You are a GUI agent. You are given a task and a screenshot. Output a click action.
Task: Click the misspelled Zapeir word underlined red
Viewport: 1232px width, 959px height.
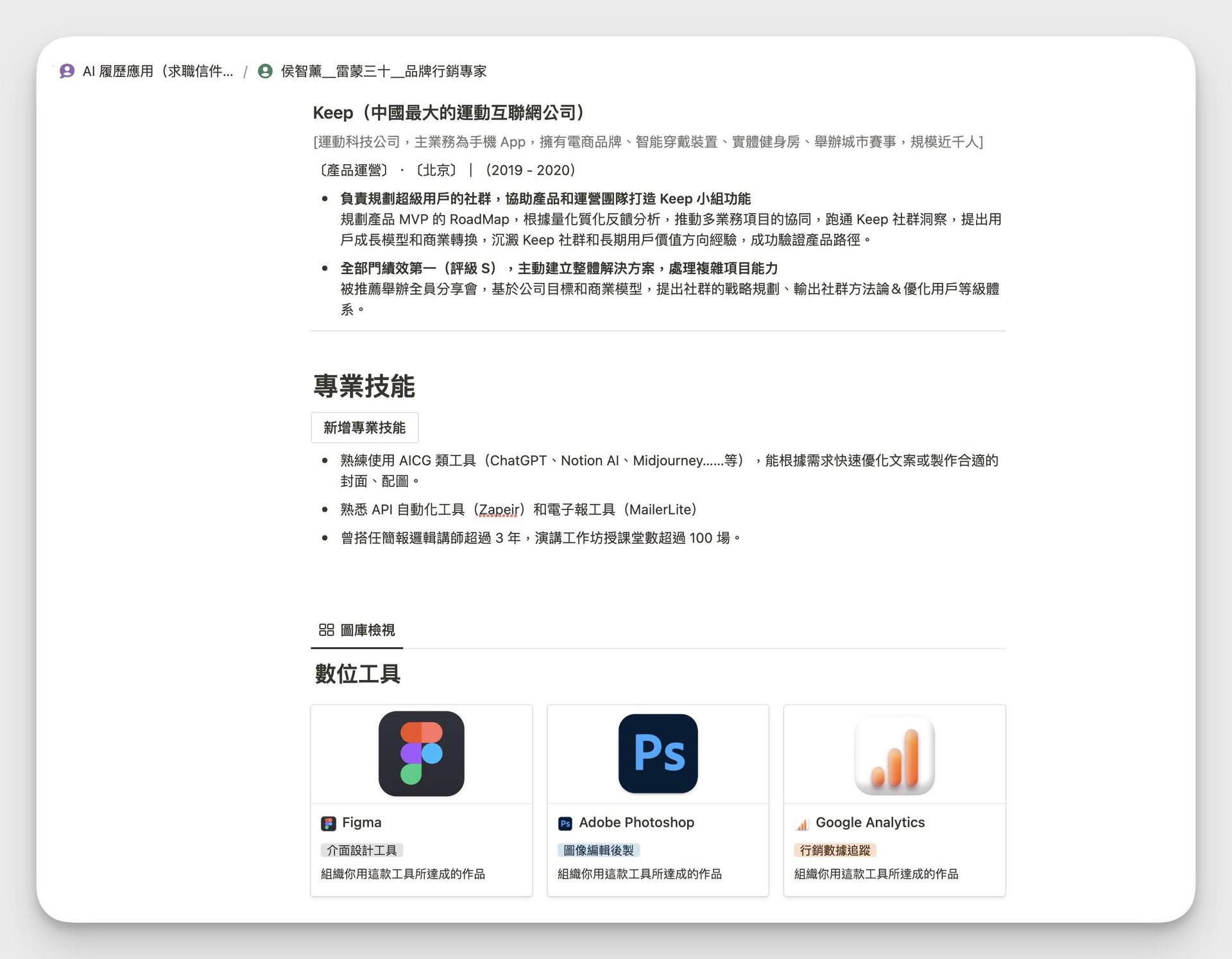[499, 510]
